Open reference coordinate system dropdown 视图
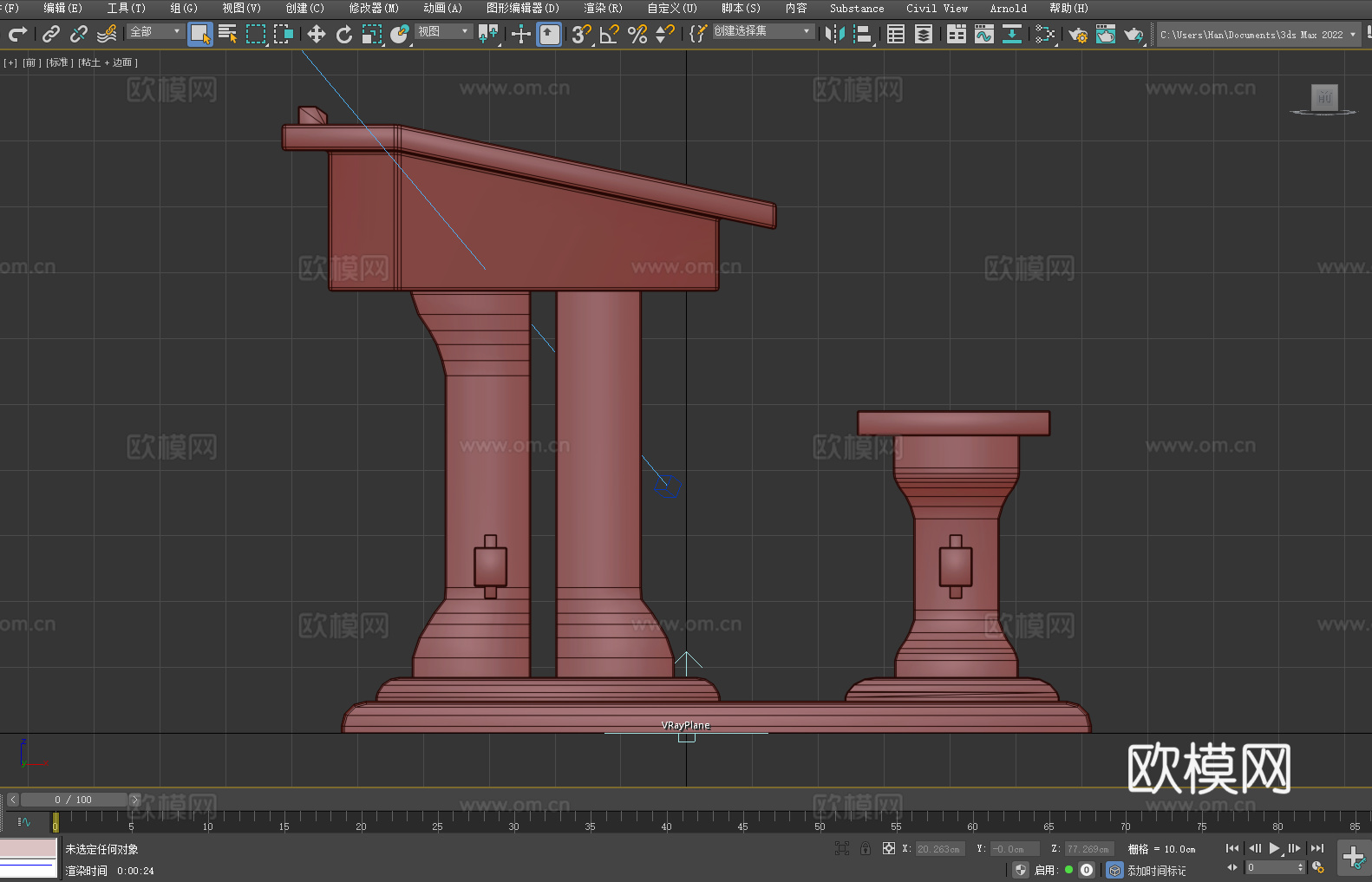The image size is (1372, 882). coord(443,31)
